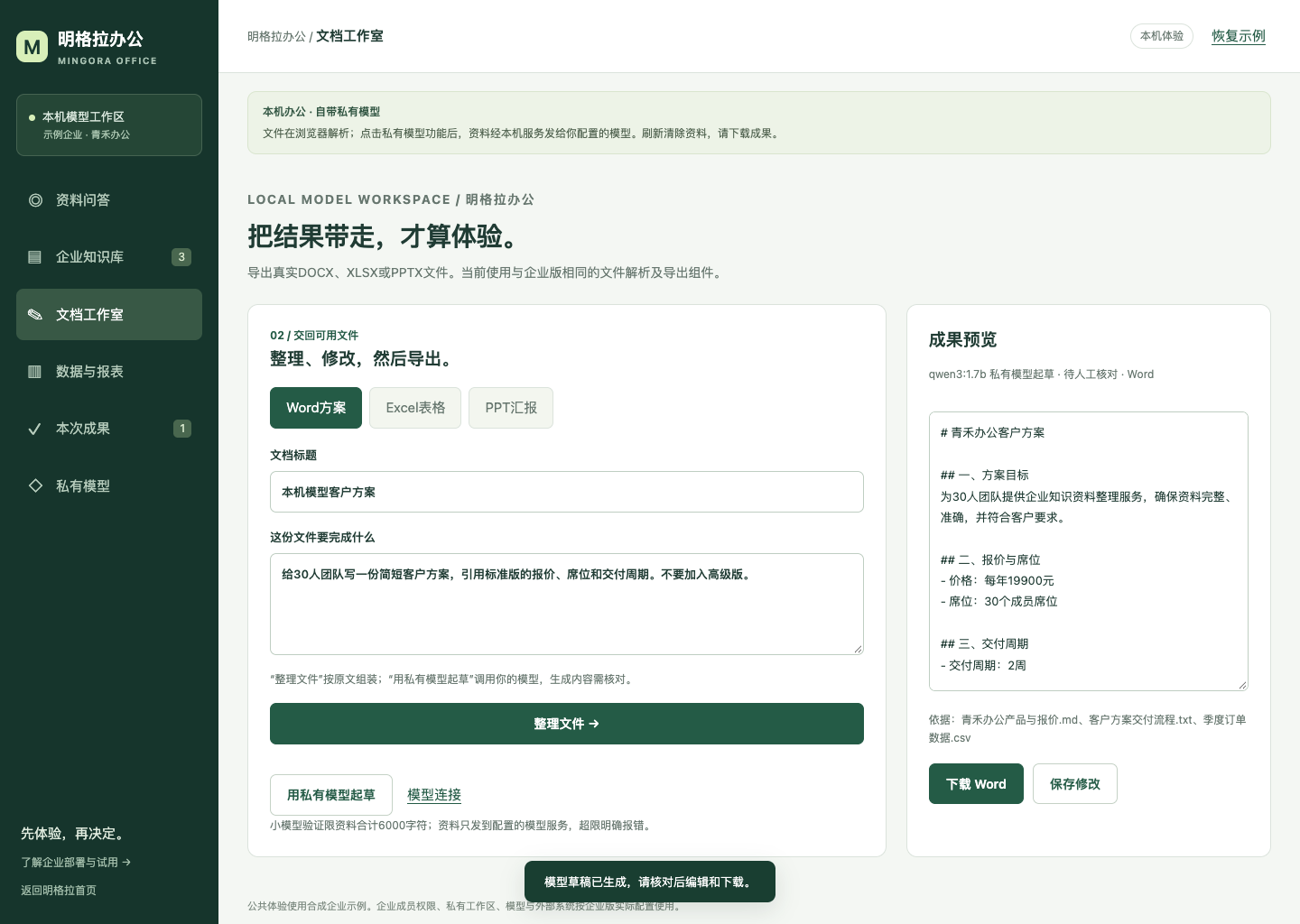This screenshot has height=924, width=1300.
Task: Click the 保存修改 button
Action: [x=1075, y=784]
